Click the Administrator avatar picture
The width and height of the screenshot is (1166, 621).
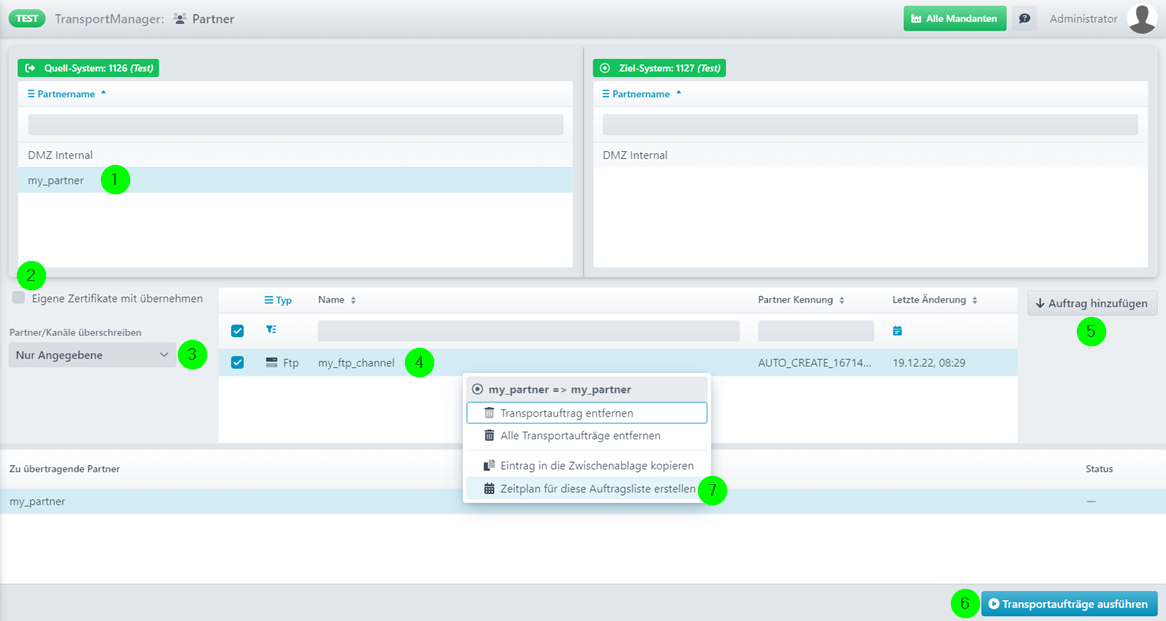[1141, 19]
